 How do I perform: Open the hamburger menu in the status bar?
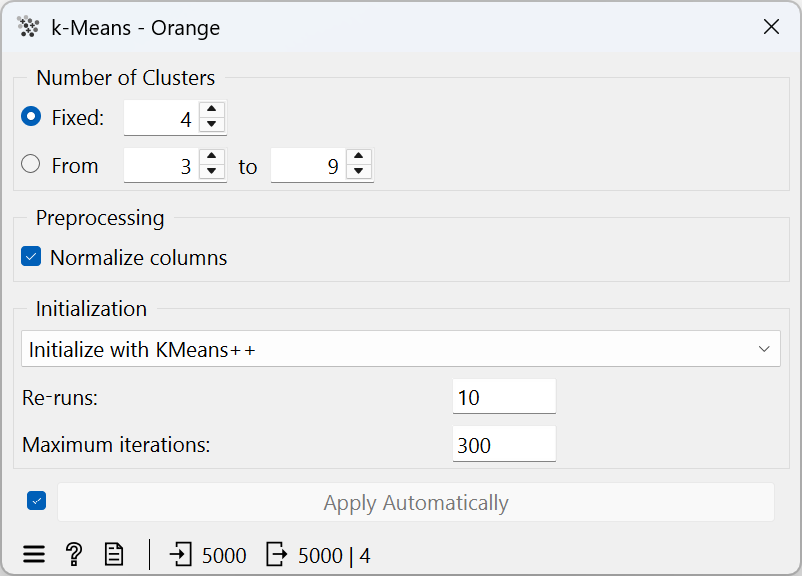tap(34, 555)
